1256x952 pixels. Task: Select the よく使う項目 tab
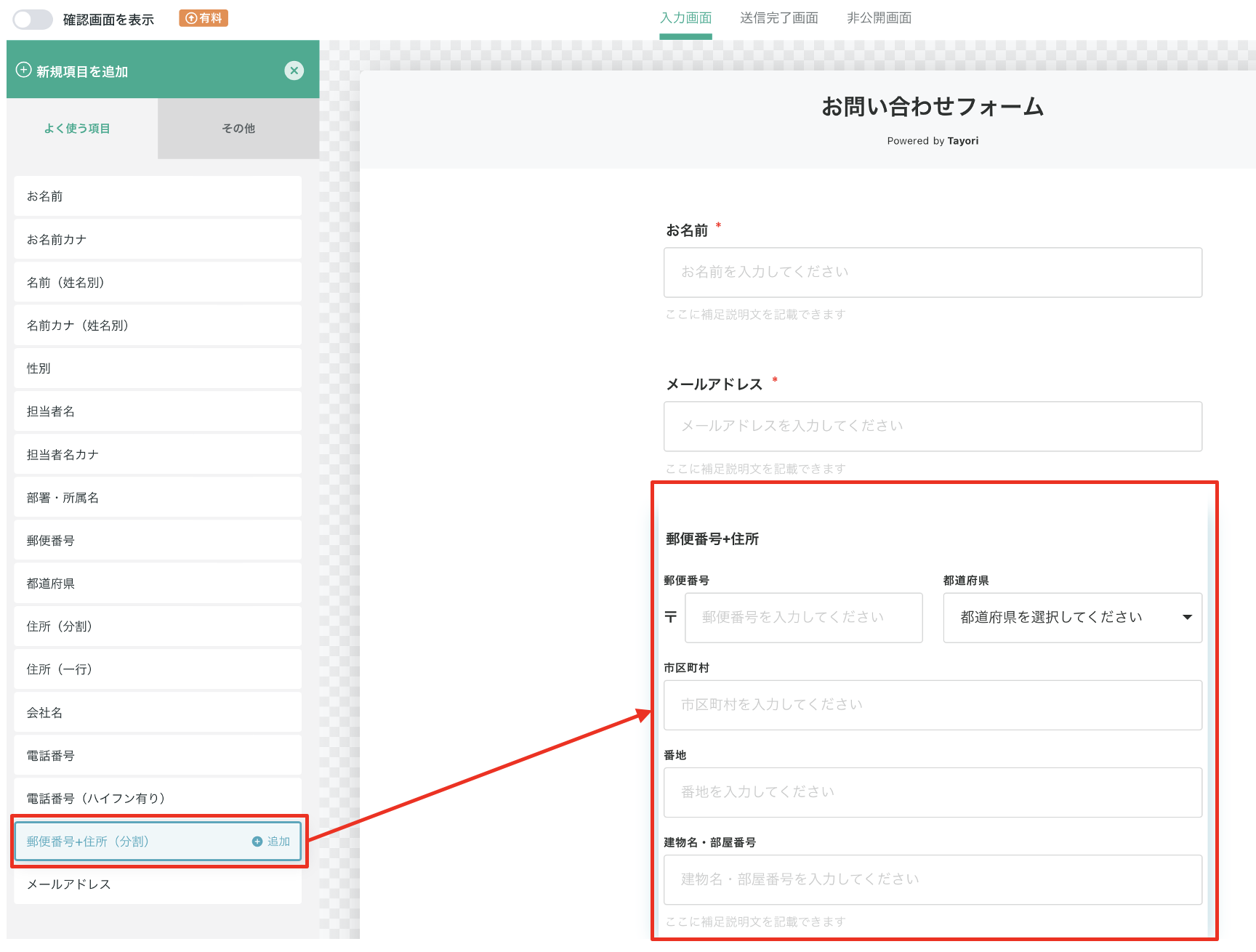pos(77,129)
